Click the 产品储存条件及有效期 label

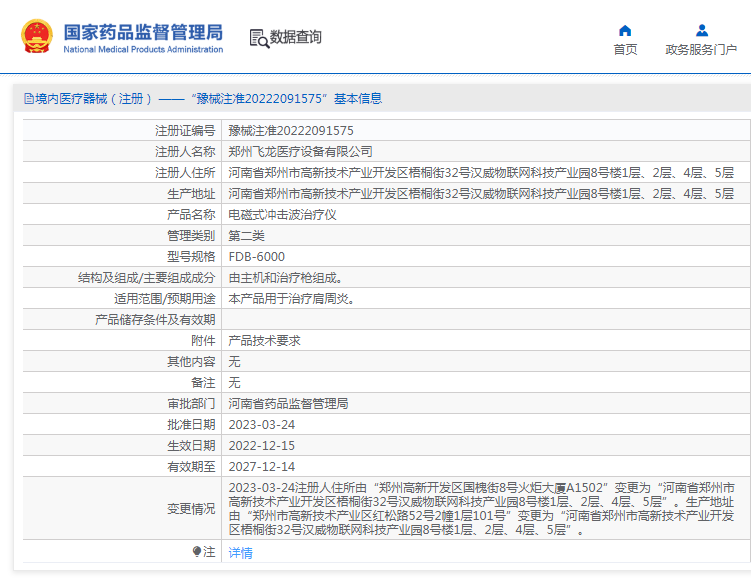155,320
